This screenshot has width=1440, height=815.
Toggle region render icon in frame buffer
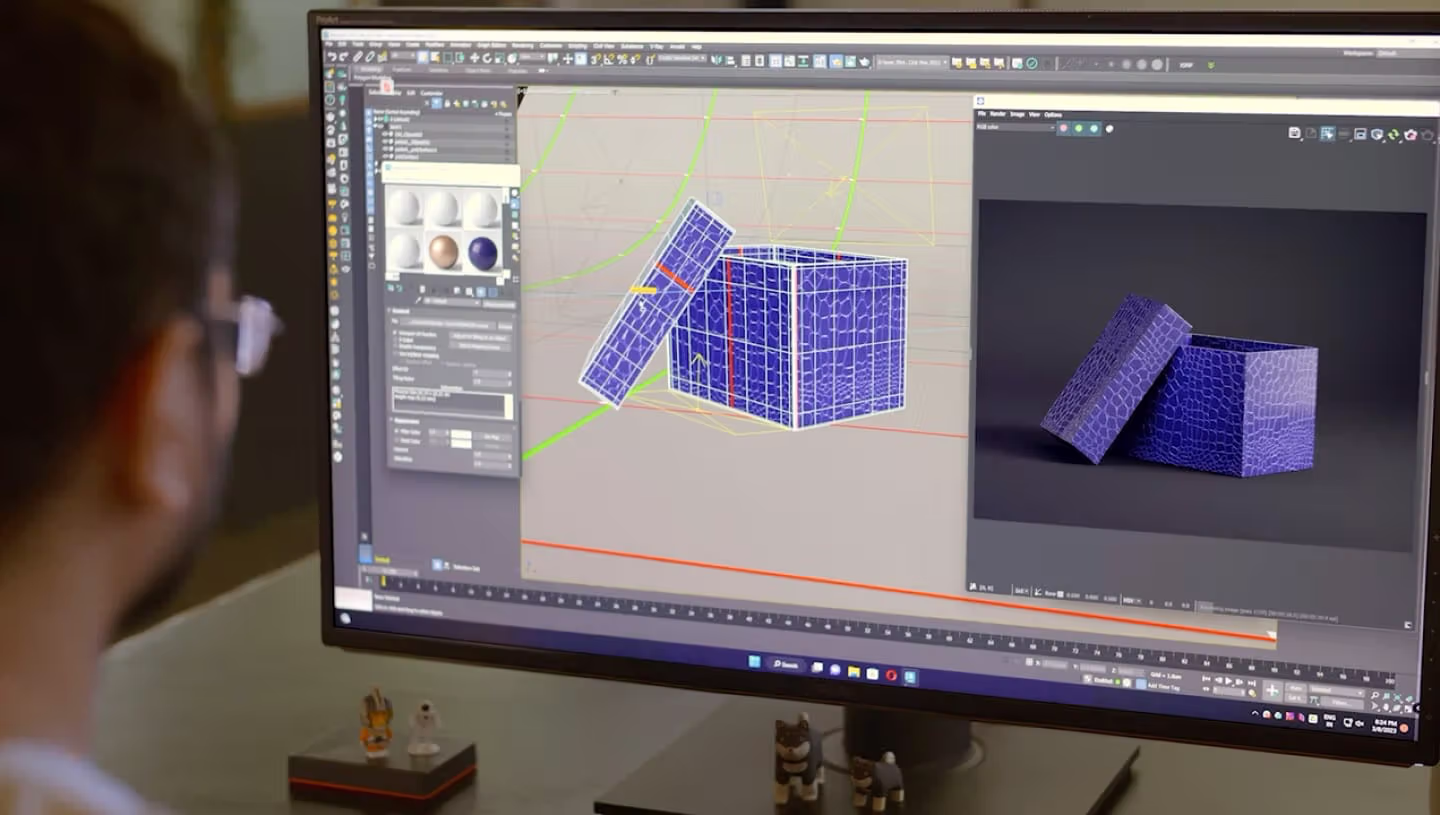click(1328, 133)
